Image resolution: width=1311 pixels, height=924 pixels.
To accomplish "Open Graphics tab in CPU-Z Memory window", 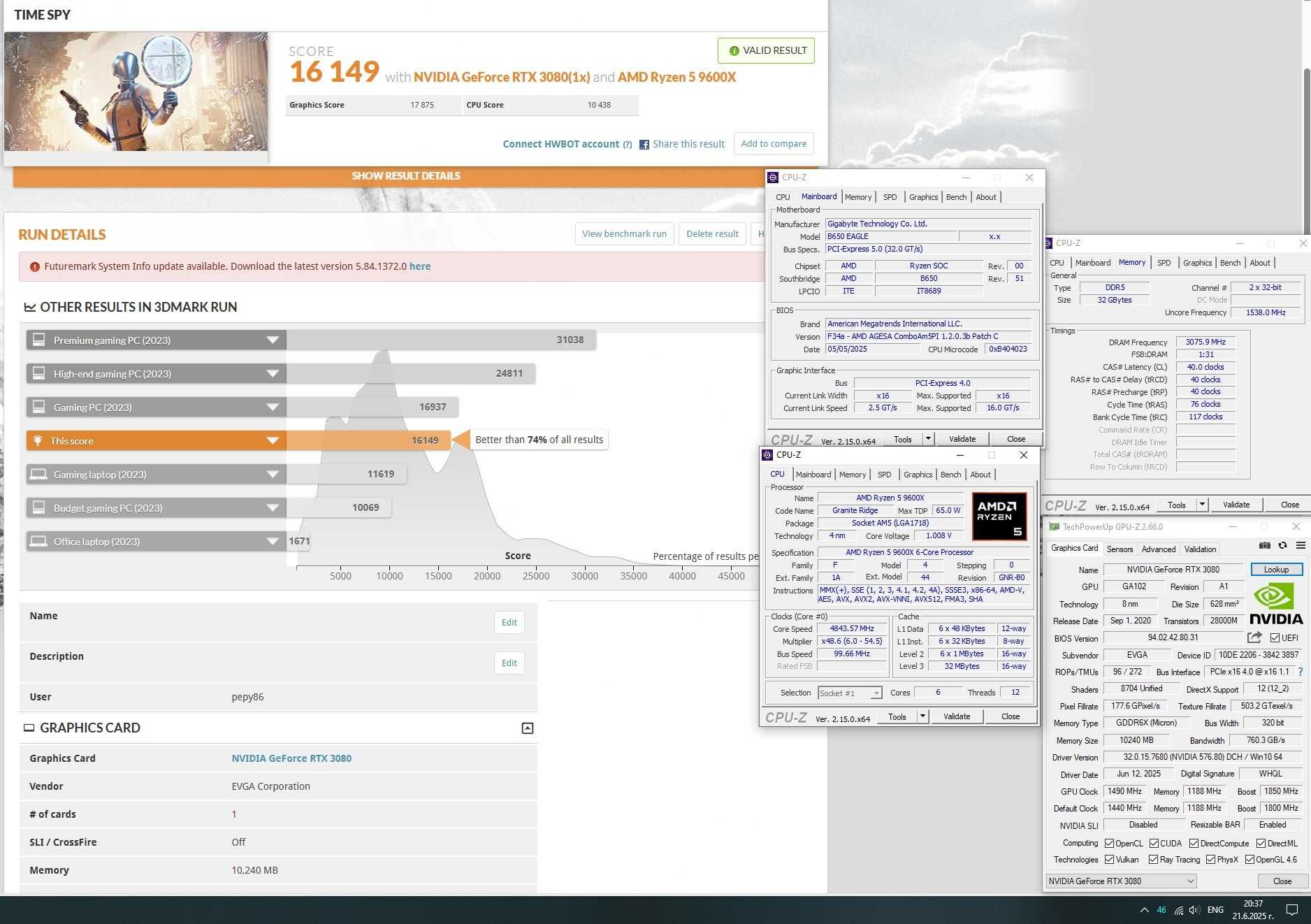I will pos(1197,263).
